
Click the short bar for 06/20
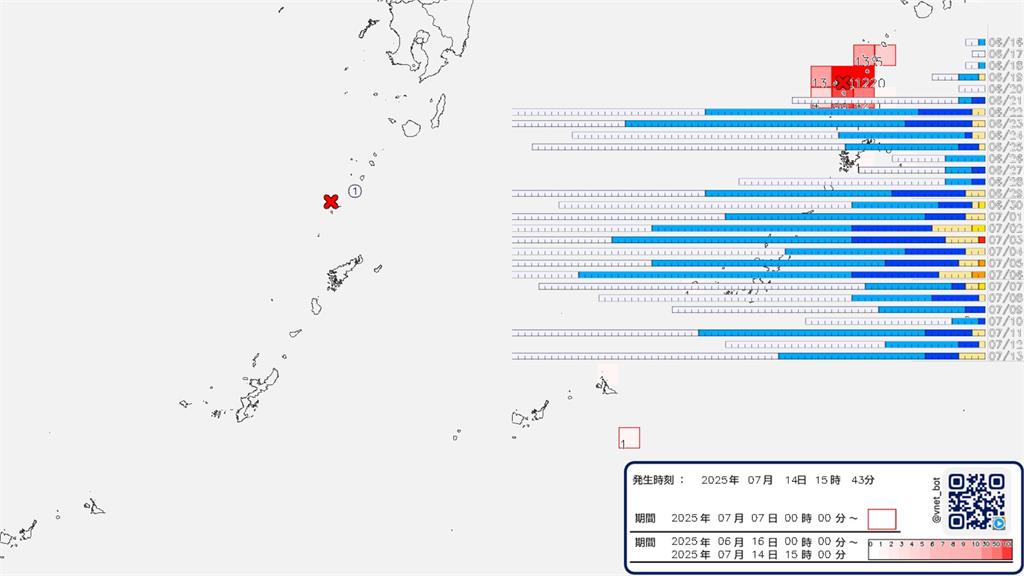pyautogui.click(x=972, y=89)
